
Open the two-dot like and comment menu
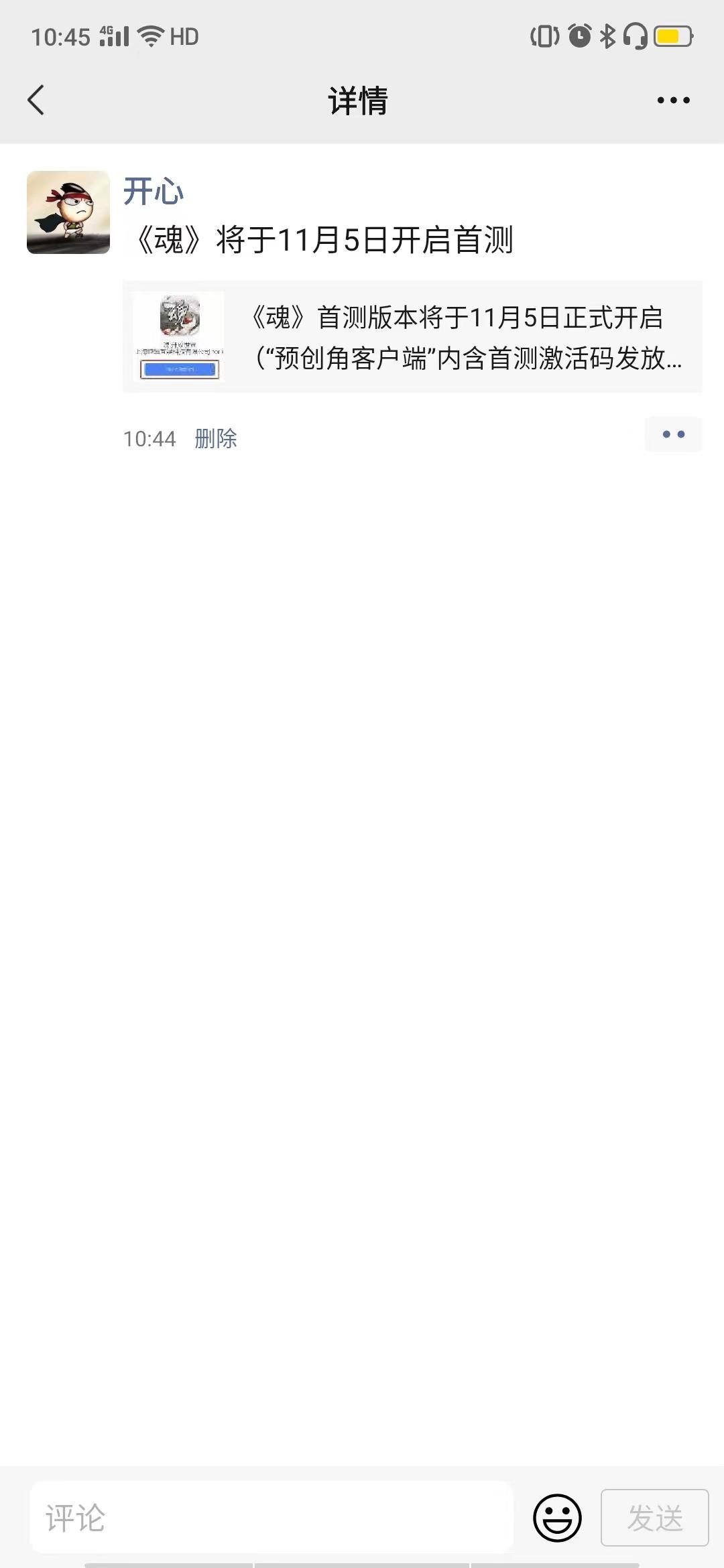pos(673,434)
